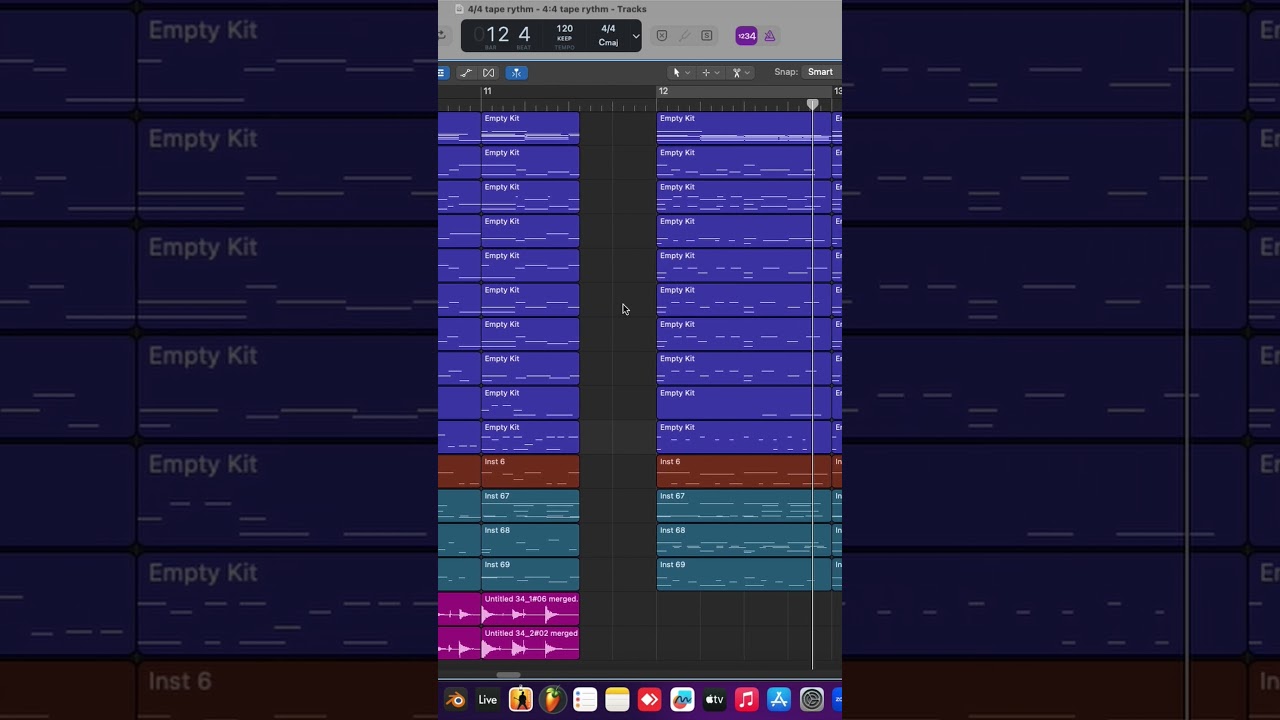Select the Untitled 34_2#02 merged audio region
1280x720 pixels.
(x=530, y=642)
